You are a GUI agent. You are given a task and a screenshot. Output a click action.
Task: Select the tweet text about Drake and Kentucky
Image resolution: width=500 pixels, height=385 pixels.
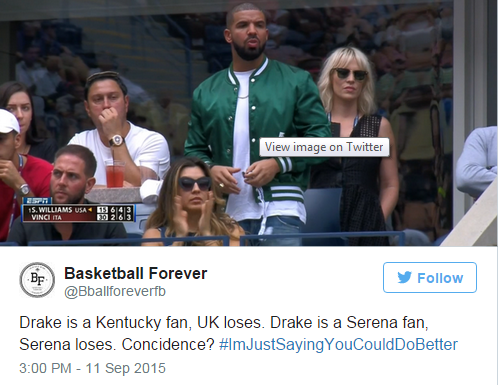(238, 333)
